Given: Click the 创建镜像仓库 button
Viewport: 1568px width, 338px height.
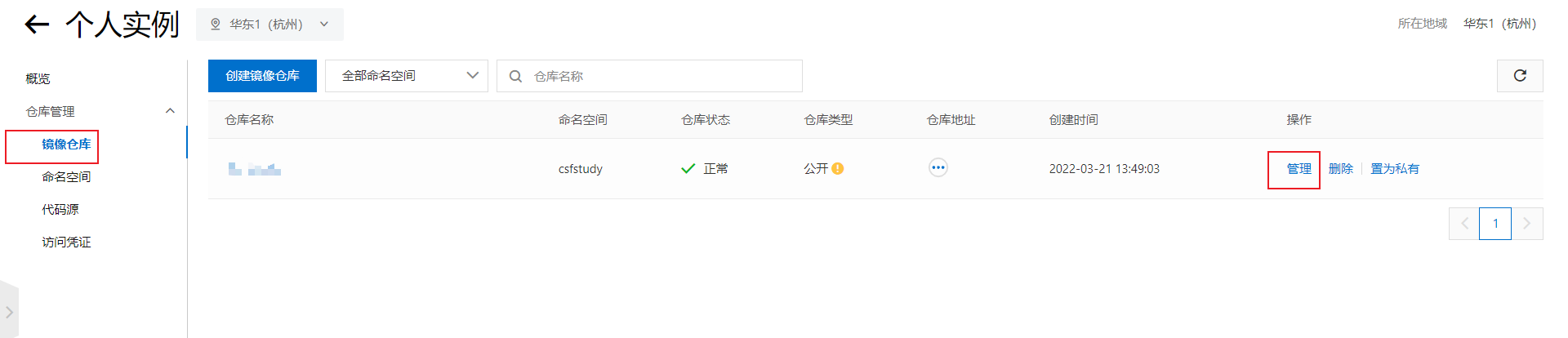Looking at the screenshot, I should (262, 76).
